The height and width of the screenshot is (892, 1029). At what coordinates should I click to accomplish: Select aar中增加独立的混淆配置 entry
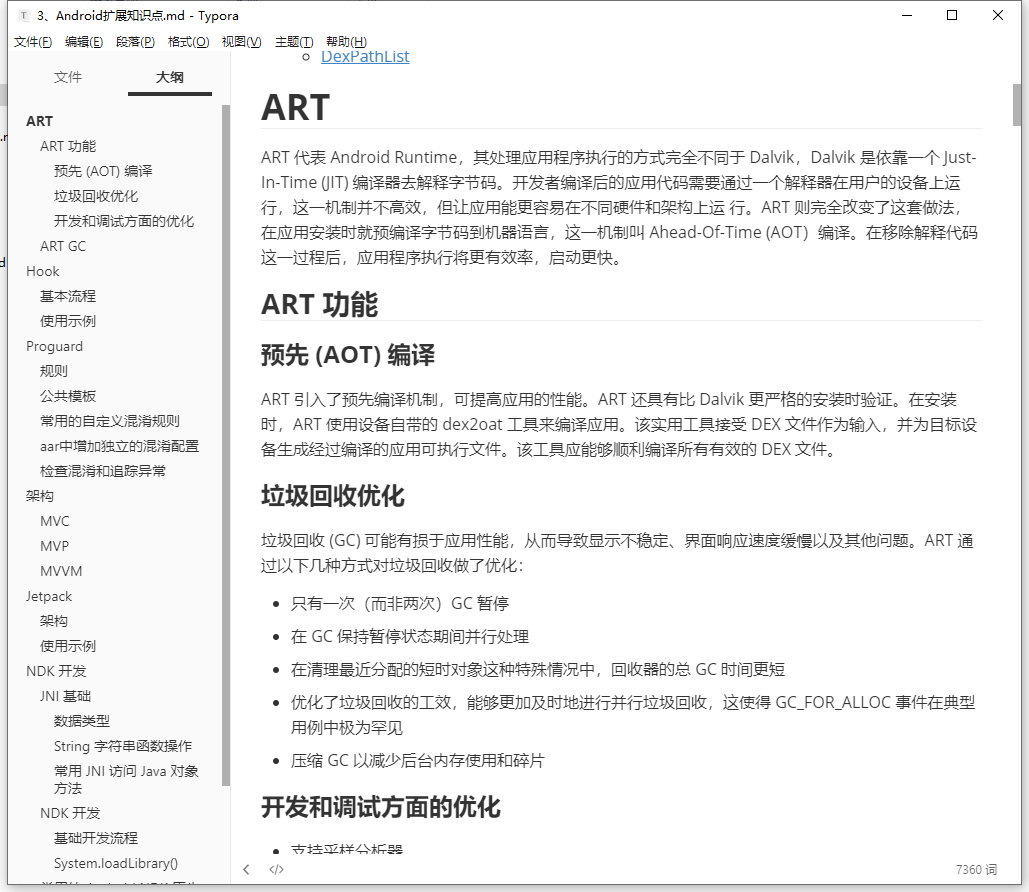click(119, 446)
